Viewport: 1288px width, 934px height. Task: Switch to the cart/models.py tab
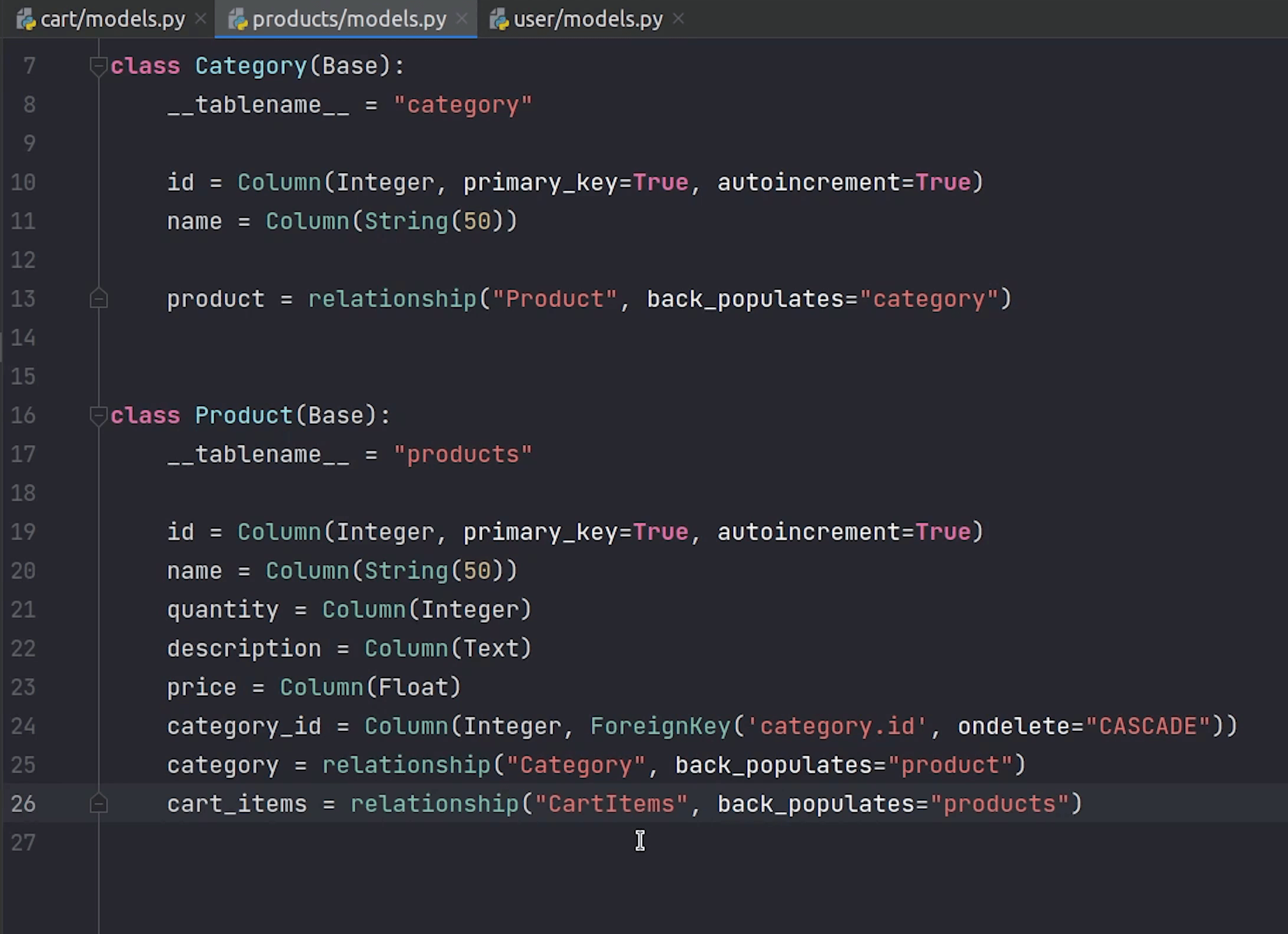[x=112, y=19]
